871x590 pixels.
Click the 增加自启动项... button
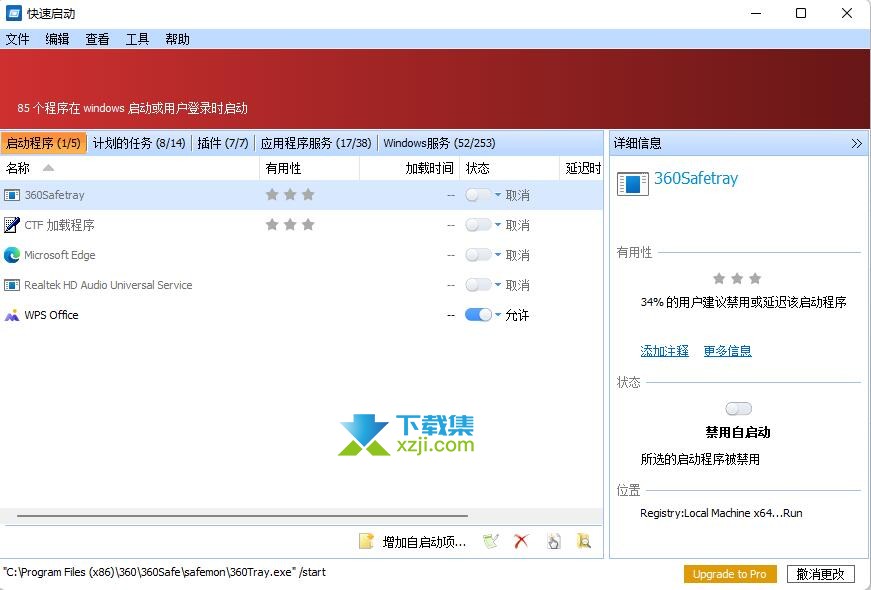click(x=413, y=541)
